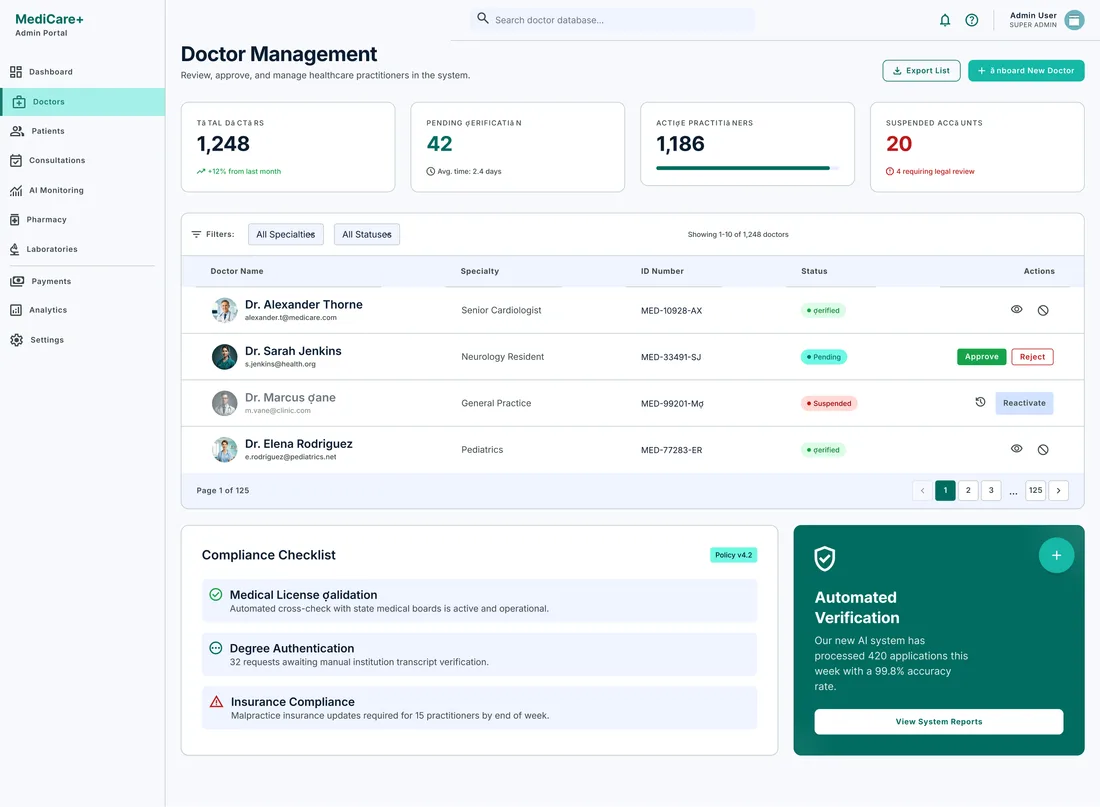Click the Suspended status badge
This screenshot has height=807, width=1100.
click(829, 404)
